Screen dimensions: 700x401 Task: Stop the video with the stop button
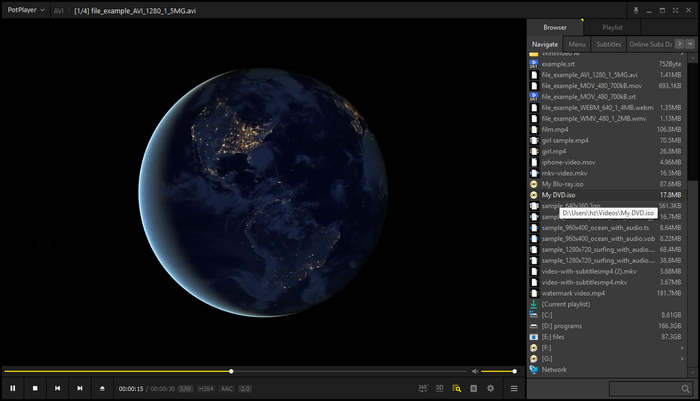tap(35, 388)
